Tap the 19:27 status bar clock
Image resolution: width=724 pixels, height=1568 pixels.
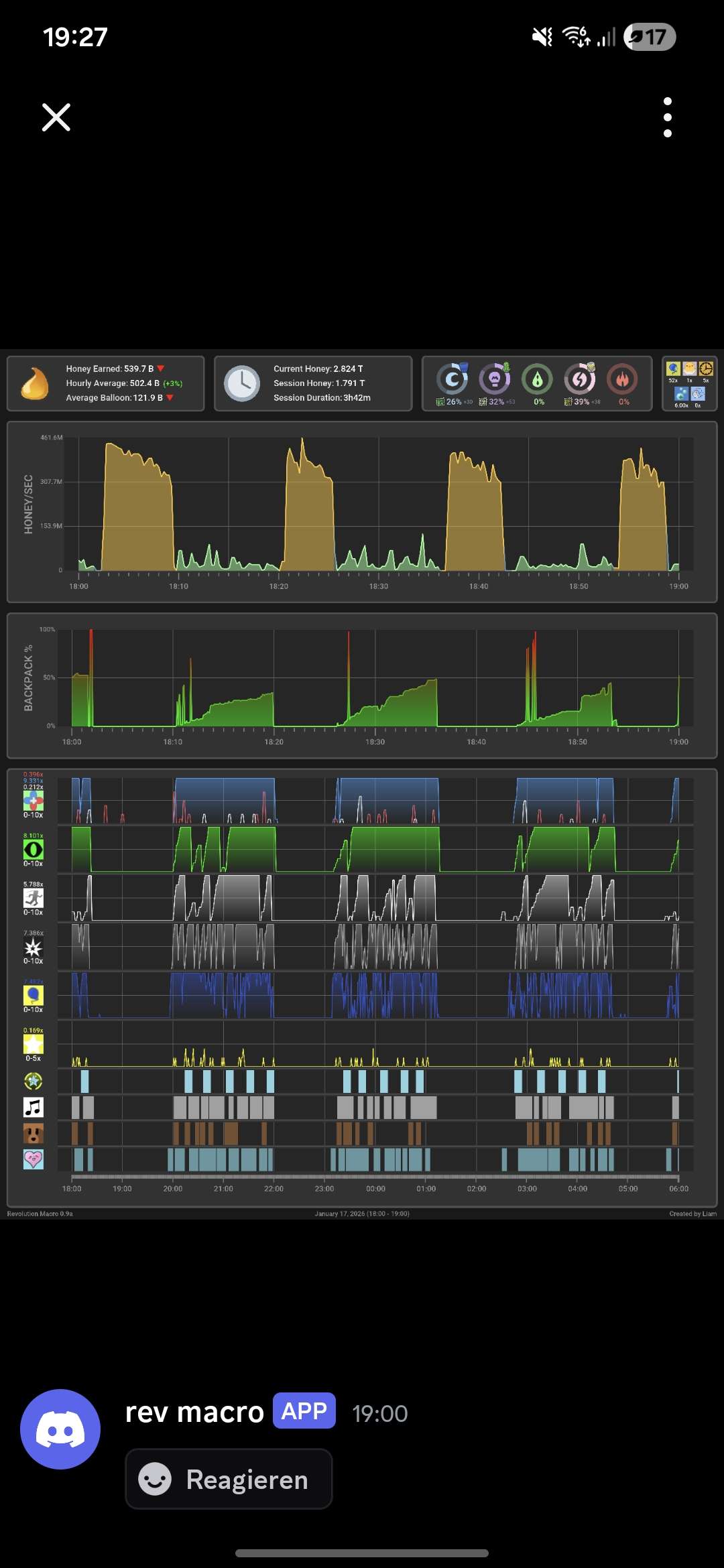(75, 37)
